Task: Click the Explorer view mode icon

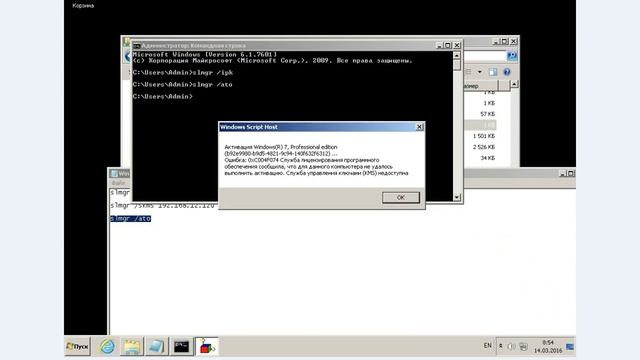Action: 469,72
